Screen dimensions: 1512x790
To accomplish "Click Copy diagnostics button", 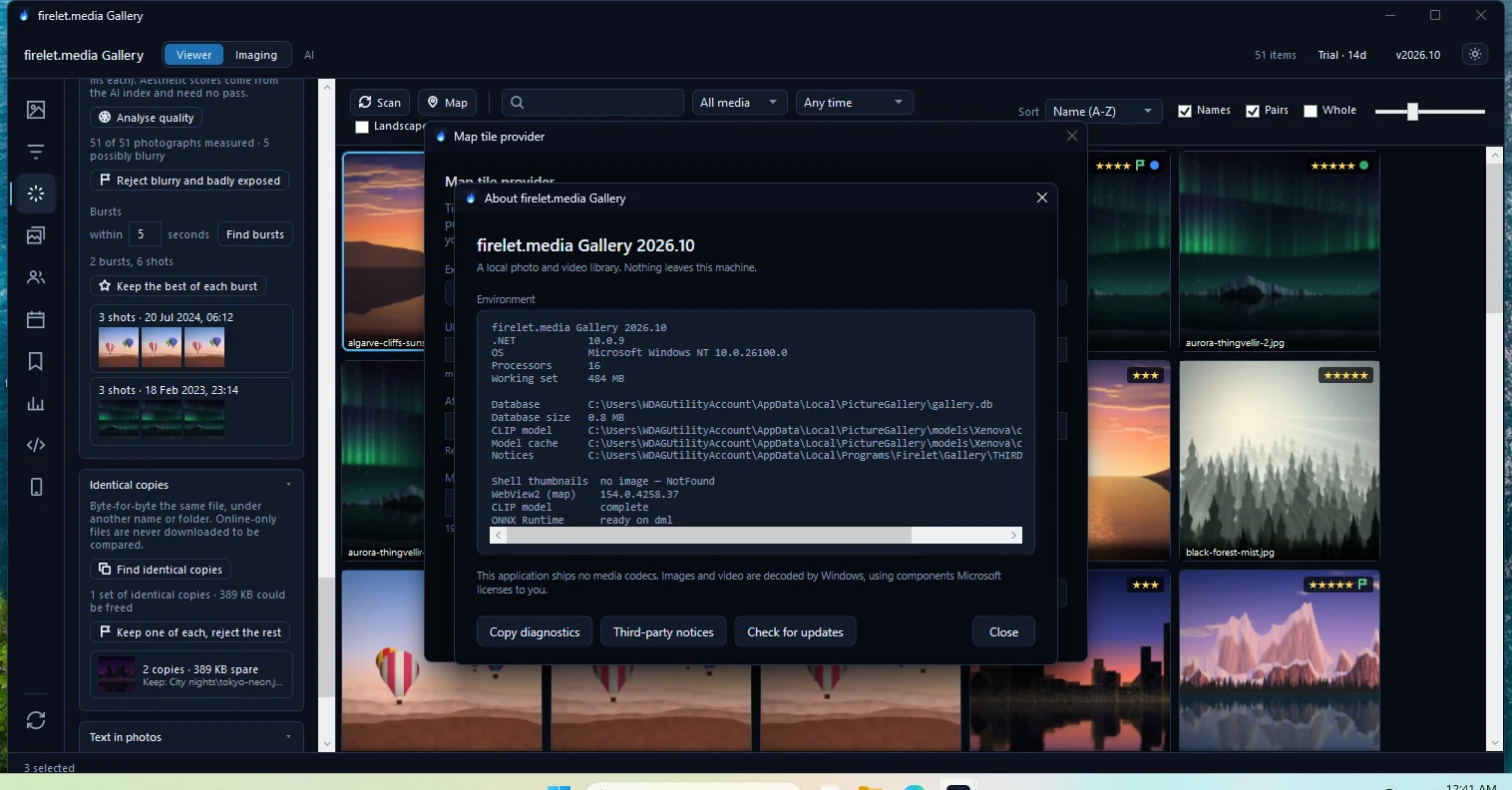I will tap(535, 632).
